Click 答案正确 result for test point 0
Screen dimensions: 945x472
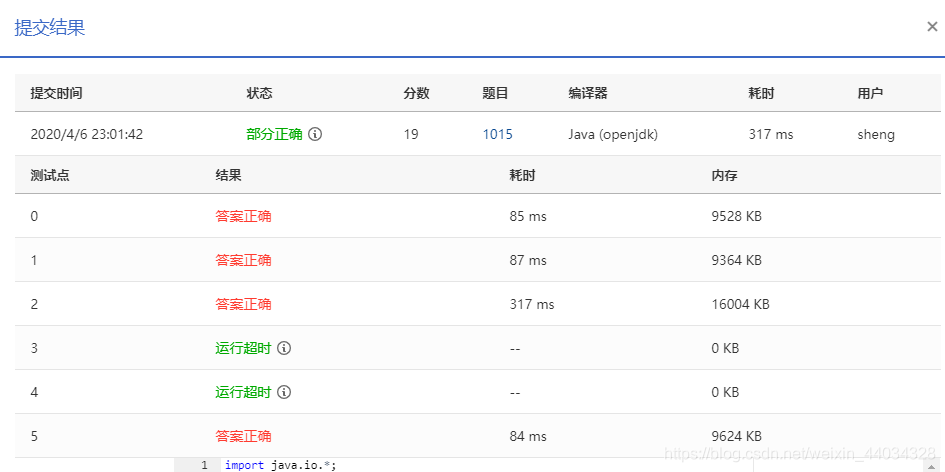(x=243, y=216)
